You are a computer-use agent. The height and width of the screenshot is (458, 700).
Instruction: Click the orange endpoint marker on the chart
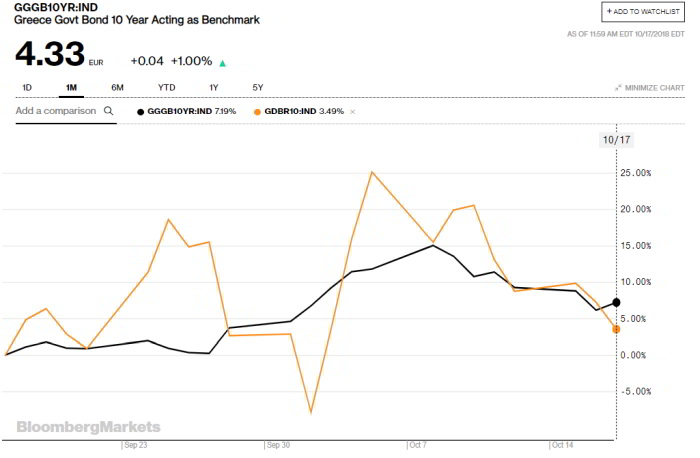[616, 329]
